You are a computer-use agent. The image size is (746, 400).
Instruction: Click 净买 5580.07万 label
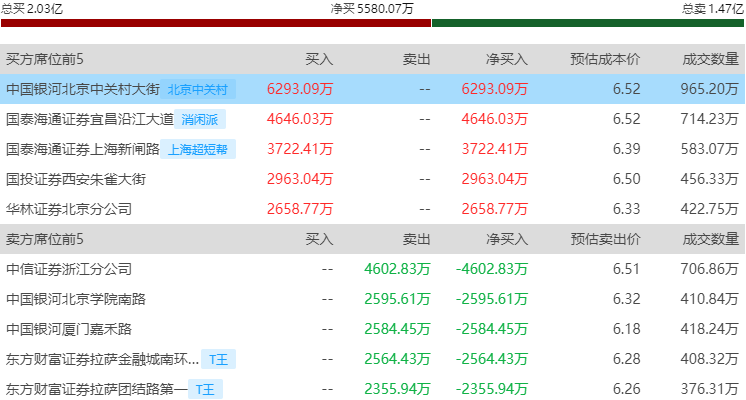click(x=372, y=9)
